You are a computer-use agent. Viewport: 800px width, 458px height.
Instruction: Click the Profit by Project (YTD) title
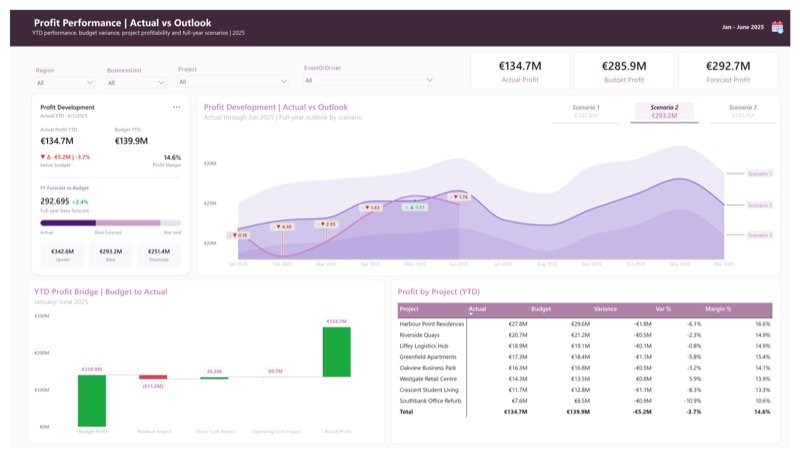[x=438, y=292]
